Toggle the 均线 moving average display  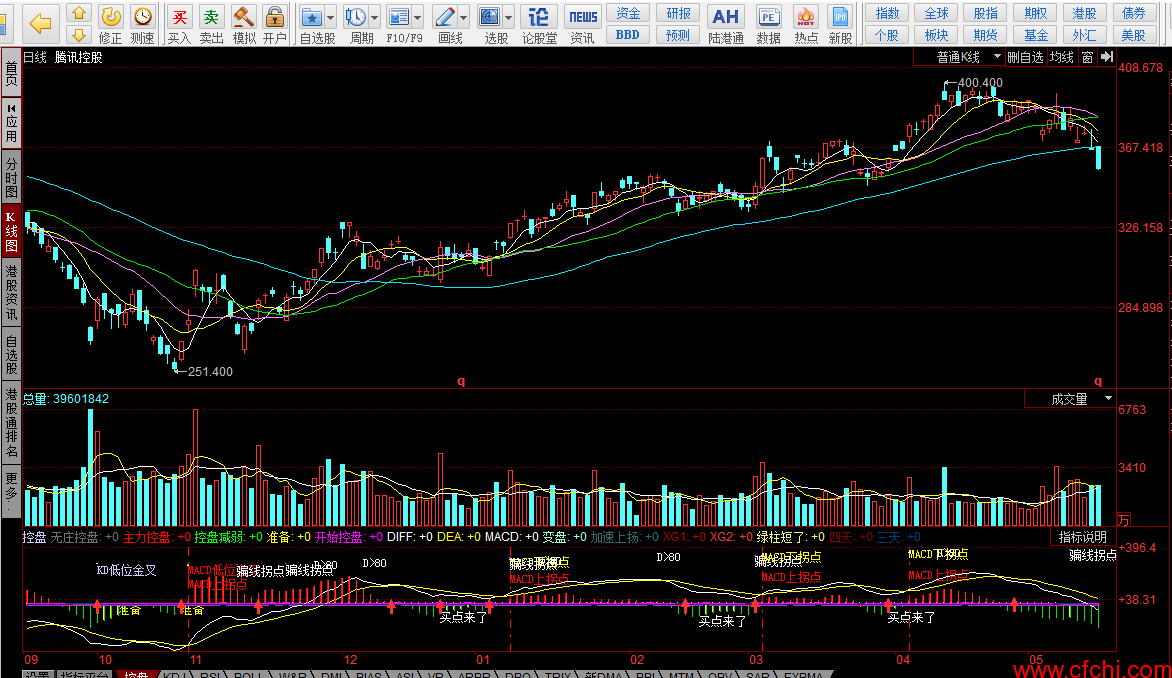coord(1060,58)
